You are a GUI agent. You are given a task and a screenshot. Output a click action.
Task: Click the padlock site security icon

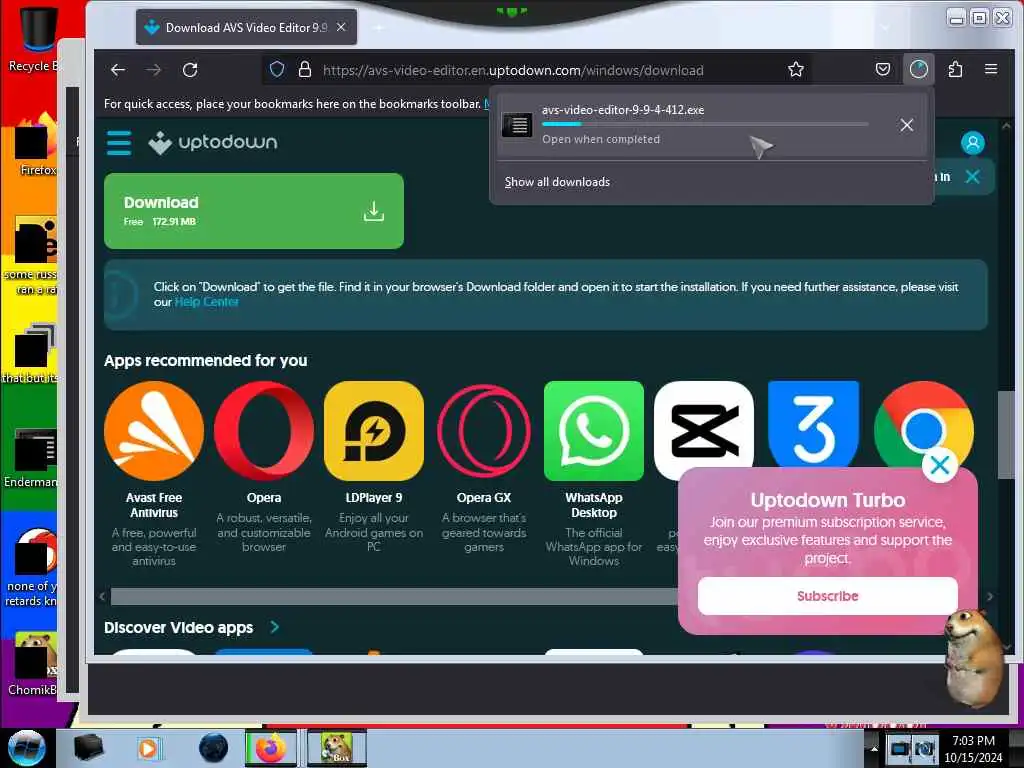pyautogui.click(x=304, y=69)
